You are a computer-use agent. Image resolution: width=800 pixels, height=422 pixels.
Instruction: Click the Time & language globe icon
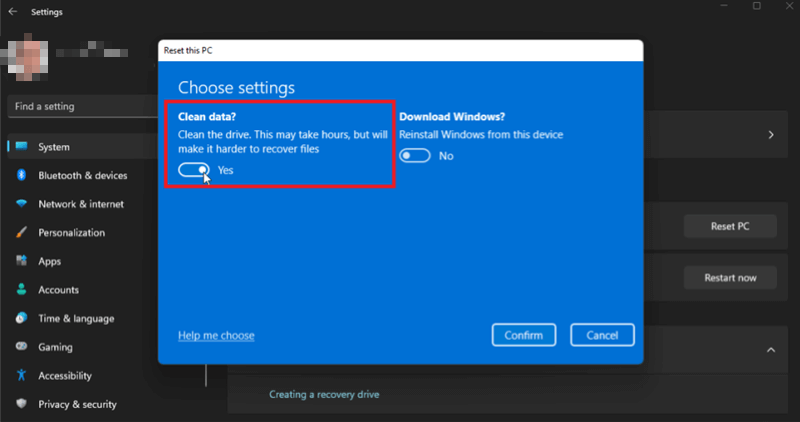21,319
